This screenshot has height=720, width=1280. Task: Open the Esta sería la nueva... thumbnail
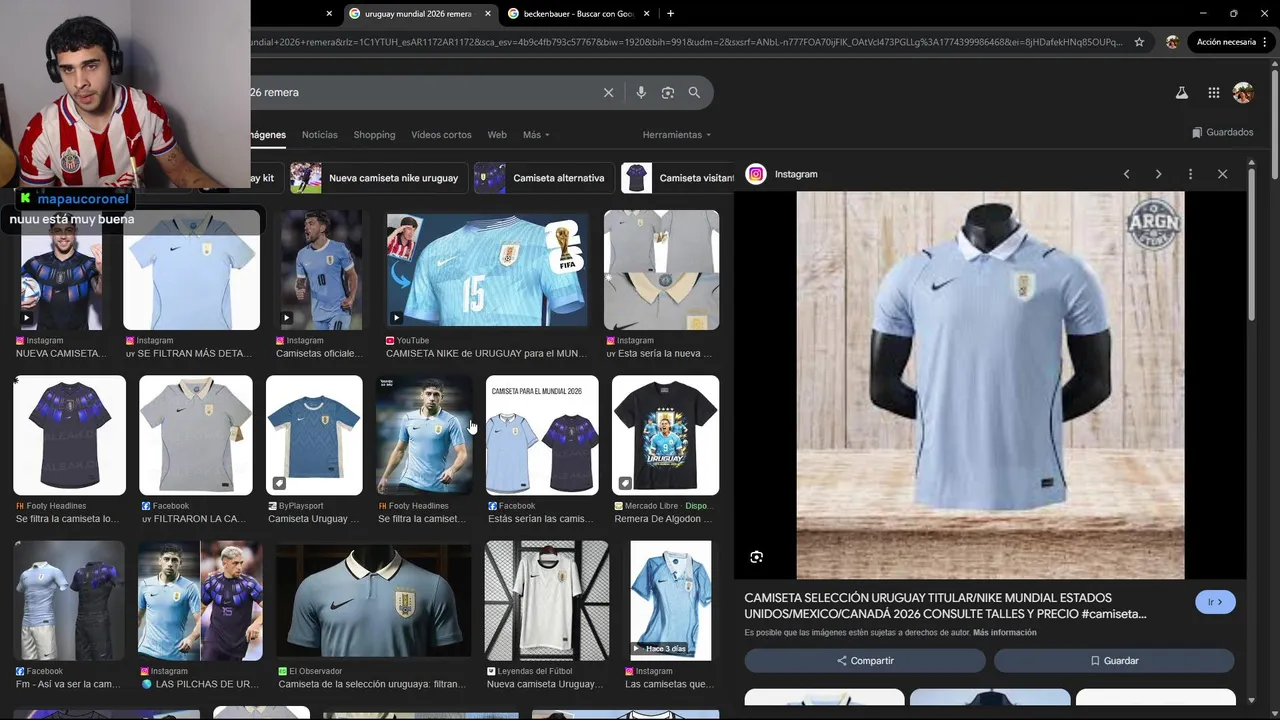[x=661, y=270]
